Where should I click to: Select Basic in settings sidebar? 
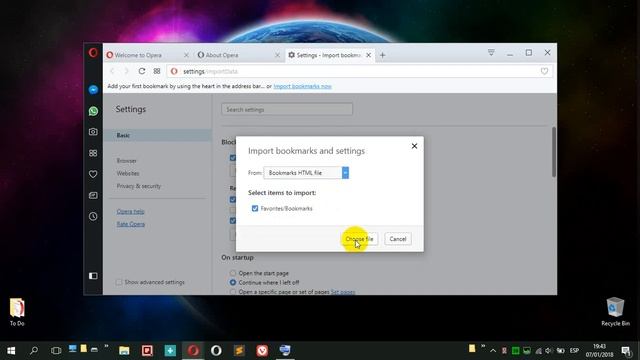pyautogui.click(x=158, y=135)
